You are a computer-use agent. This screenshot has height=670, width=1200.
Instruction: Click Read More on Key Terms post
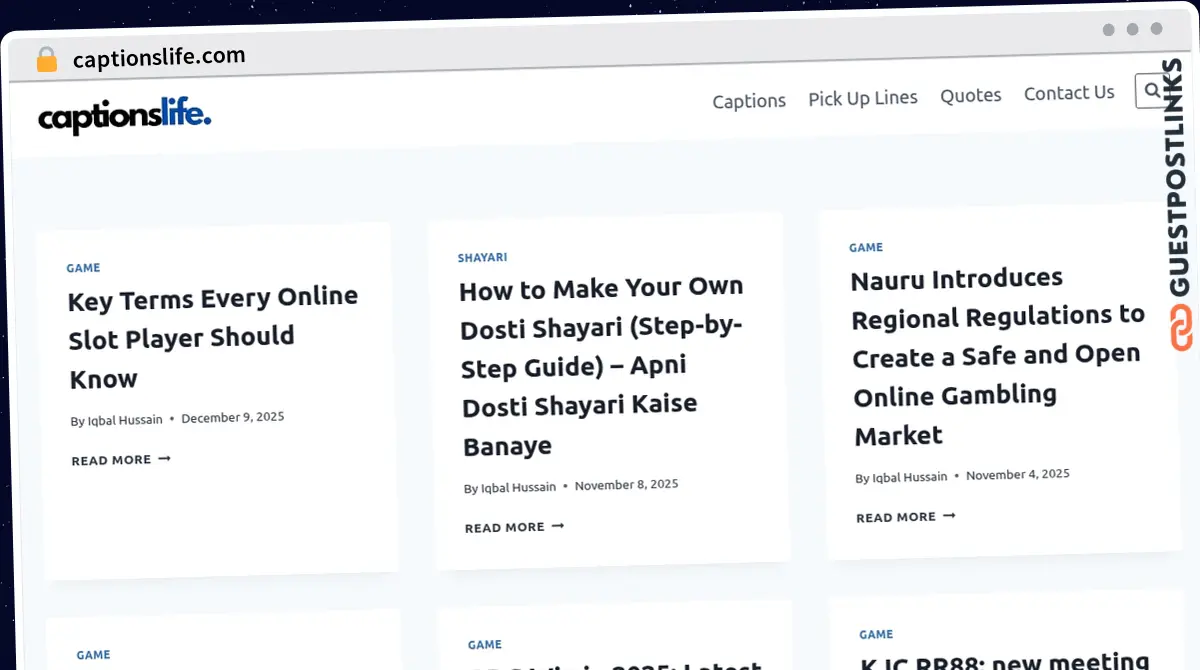(121, 460)
